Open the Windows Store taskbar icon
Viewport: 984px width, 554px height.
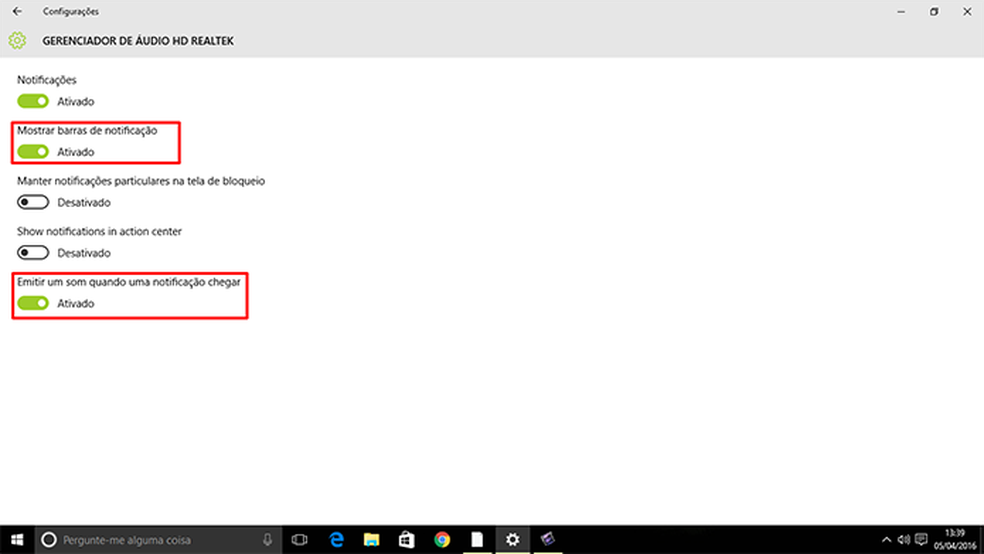coord(407,540)
